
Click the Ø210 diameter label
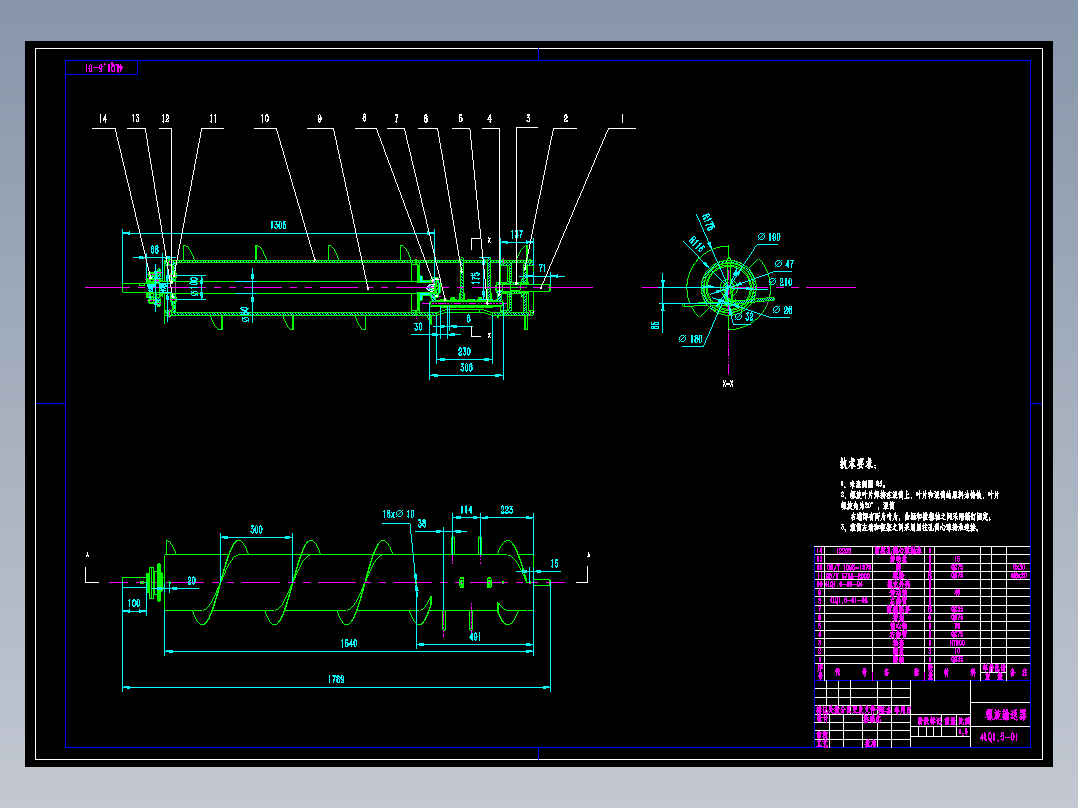(x=780, y=282)
